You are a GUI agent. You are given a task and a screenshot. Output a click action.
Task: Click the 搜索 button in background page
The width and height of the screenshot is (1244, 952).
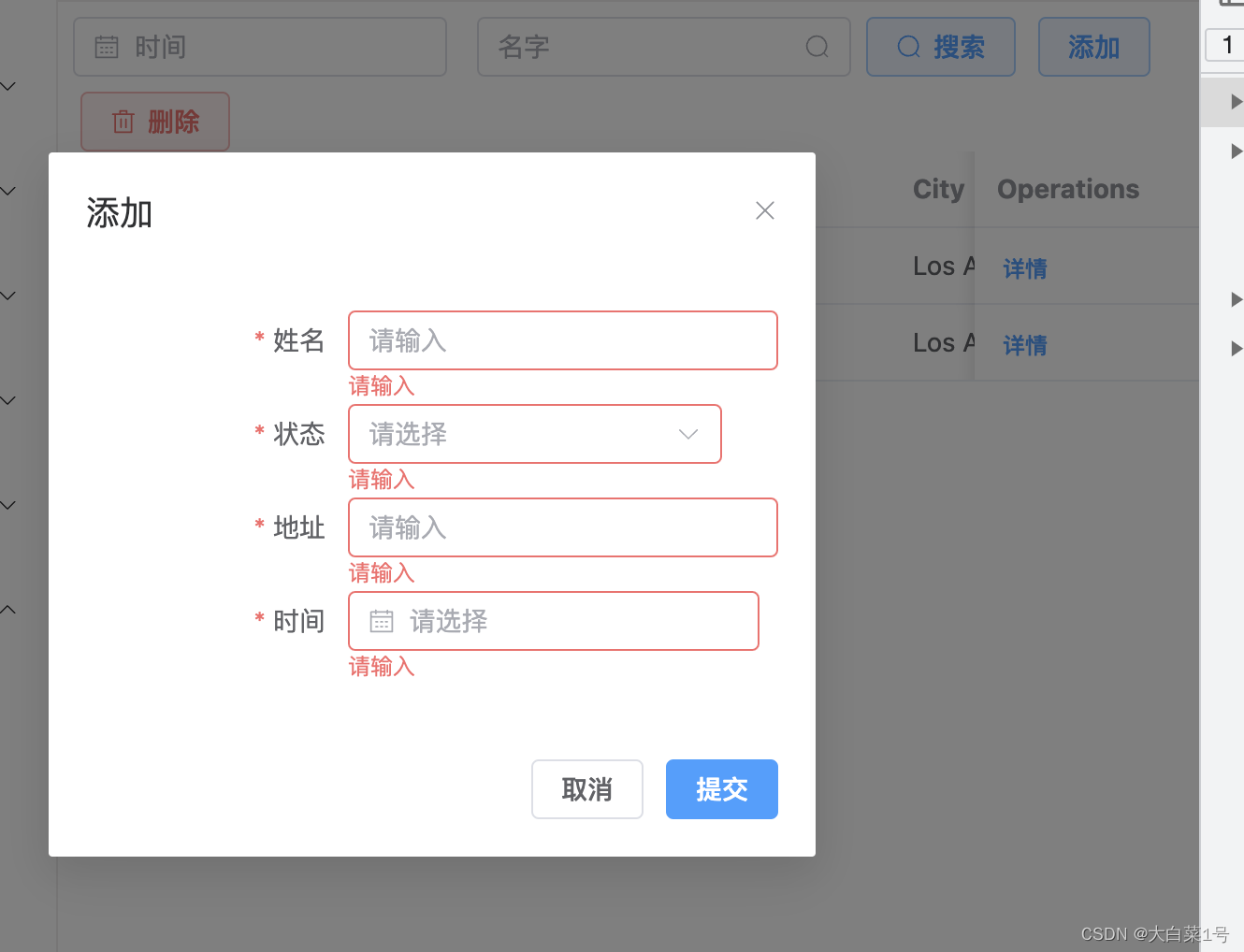941,47
